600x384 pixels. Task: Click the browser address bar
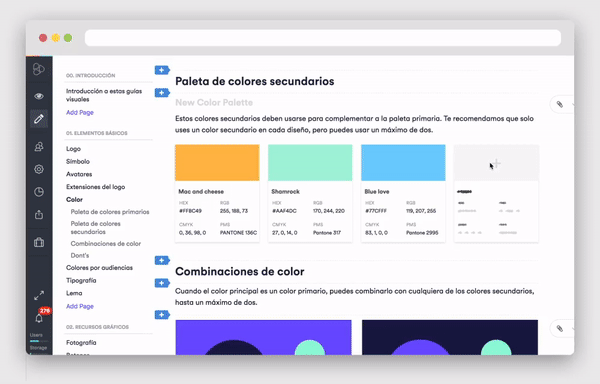[x=323, y=38]
